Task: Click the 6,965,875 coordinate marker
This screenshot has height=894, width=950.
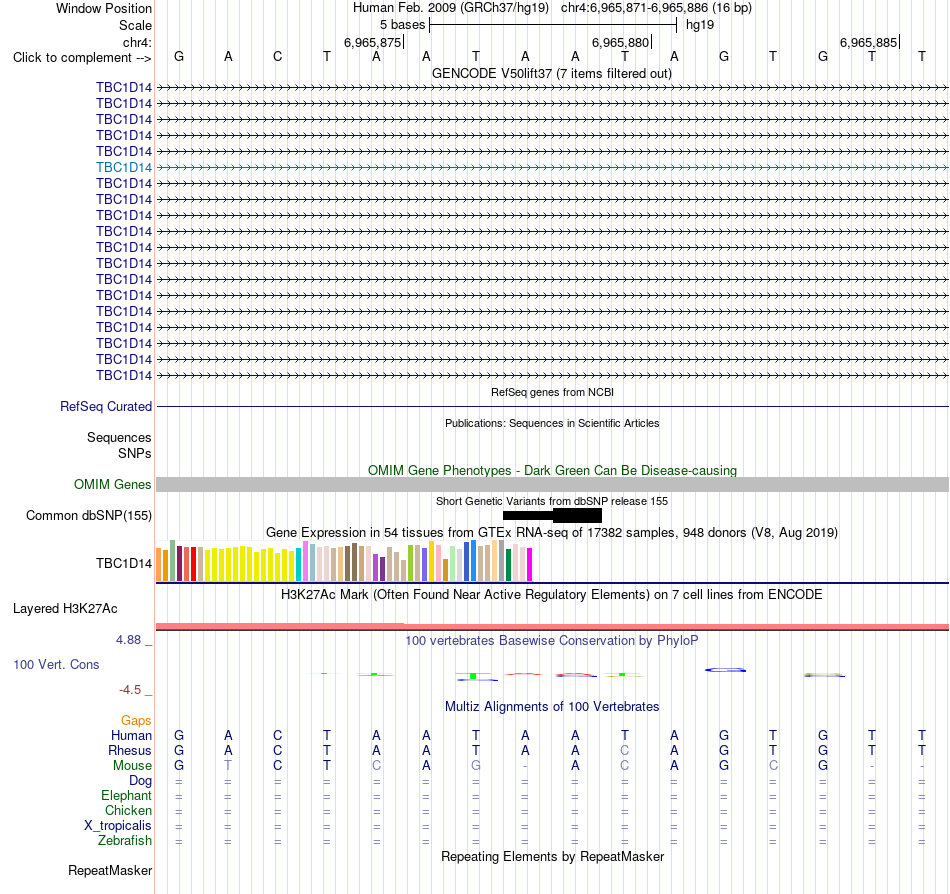Action: (x=373, y=42)
